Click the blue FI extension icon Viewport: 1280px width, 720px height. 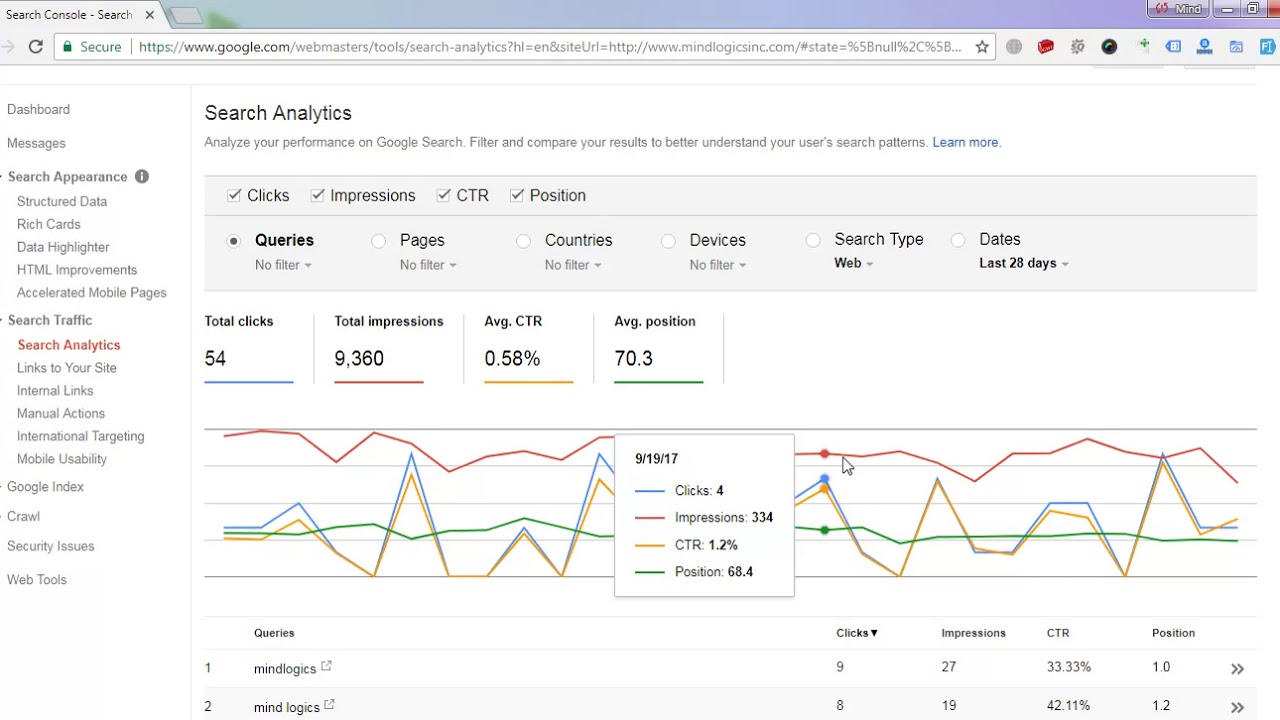(1268, 47)
